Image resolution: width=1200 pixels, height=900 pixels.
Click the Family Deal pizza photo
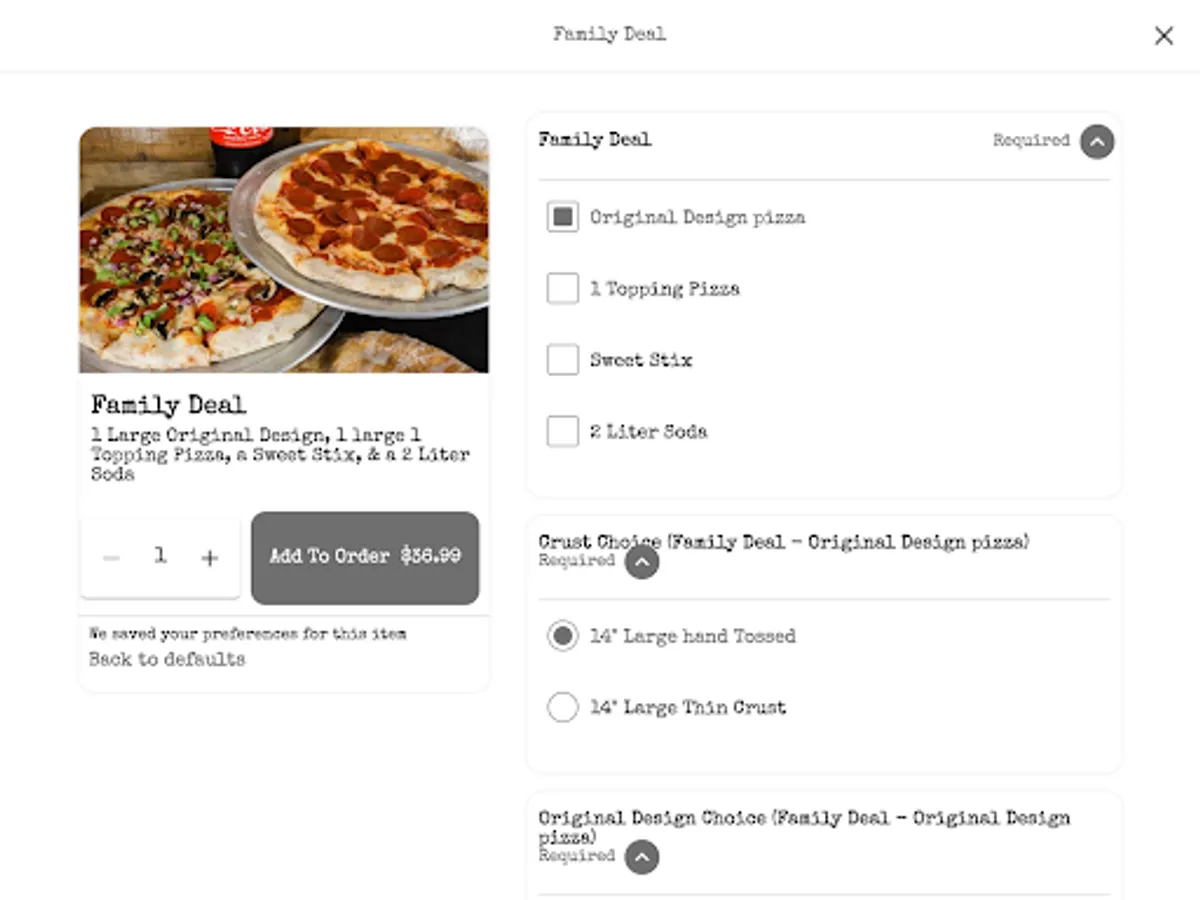coord(284,249)
